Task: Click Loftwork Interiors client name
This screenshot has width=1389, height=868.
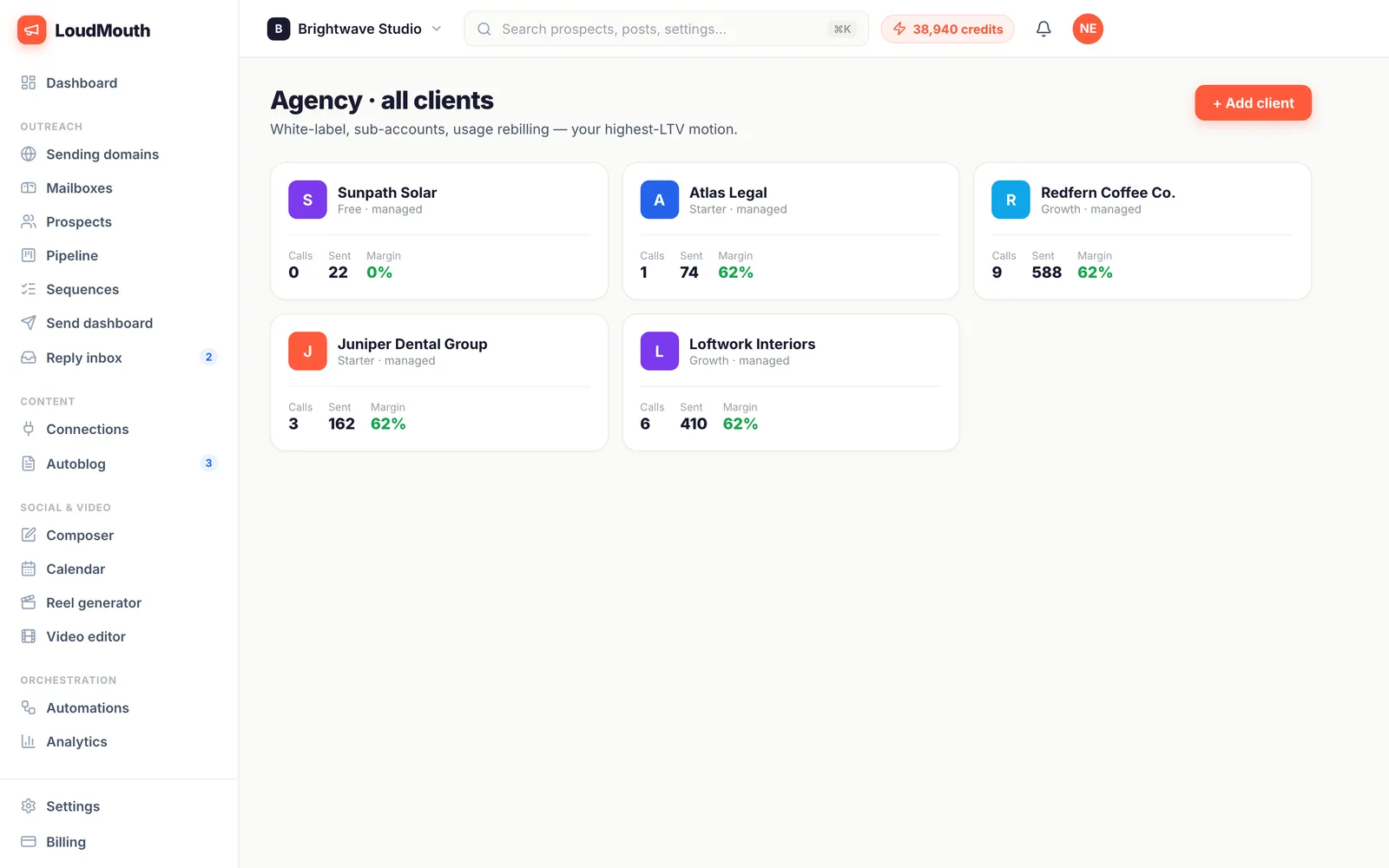Action: (x=752, y=344)
